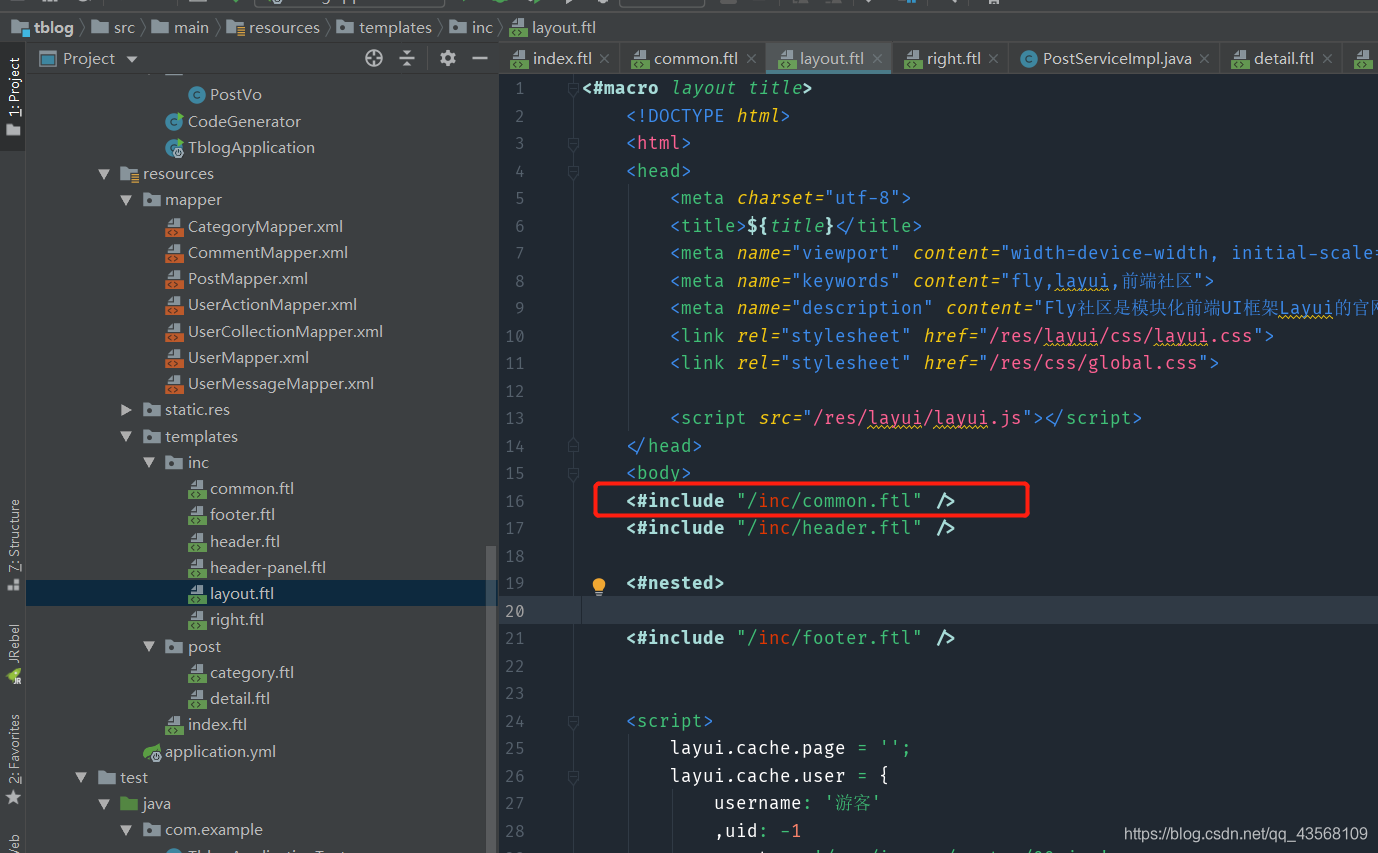Click the JRebel tool window icon
This screenshot has width=1378, height=853.
point(13,677)
